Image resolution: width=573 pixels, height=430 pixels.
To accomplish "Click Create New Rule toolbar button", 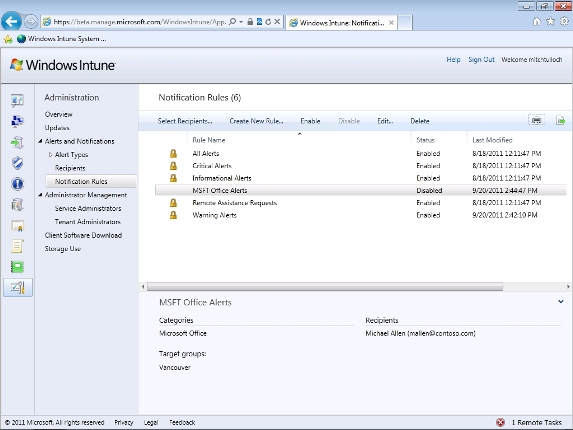I will pyautogui.click(x=256, y=121).
